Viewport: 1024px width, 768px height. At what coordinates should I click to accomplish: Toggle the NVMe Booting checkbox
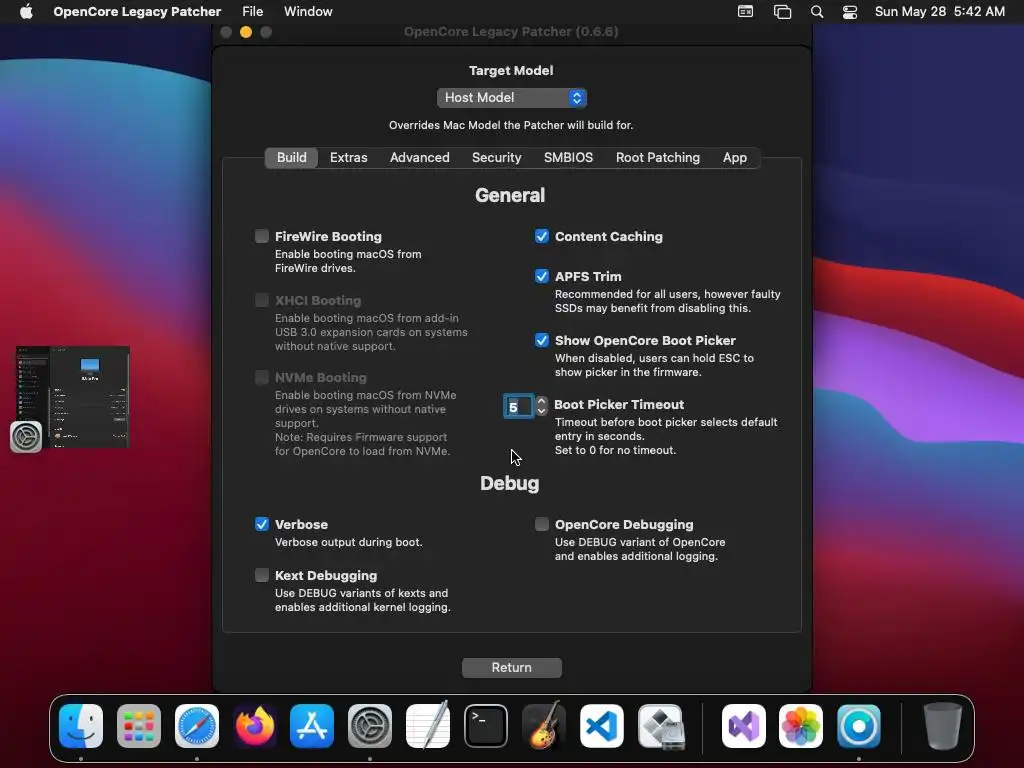tap(262, 377)
